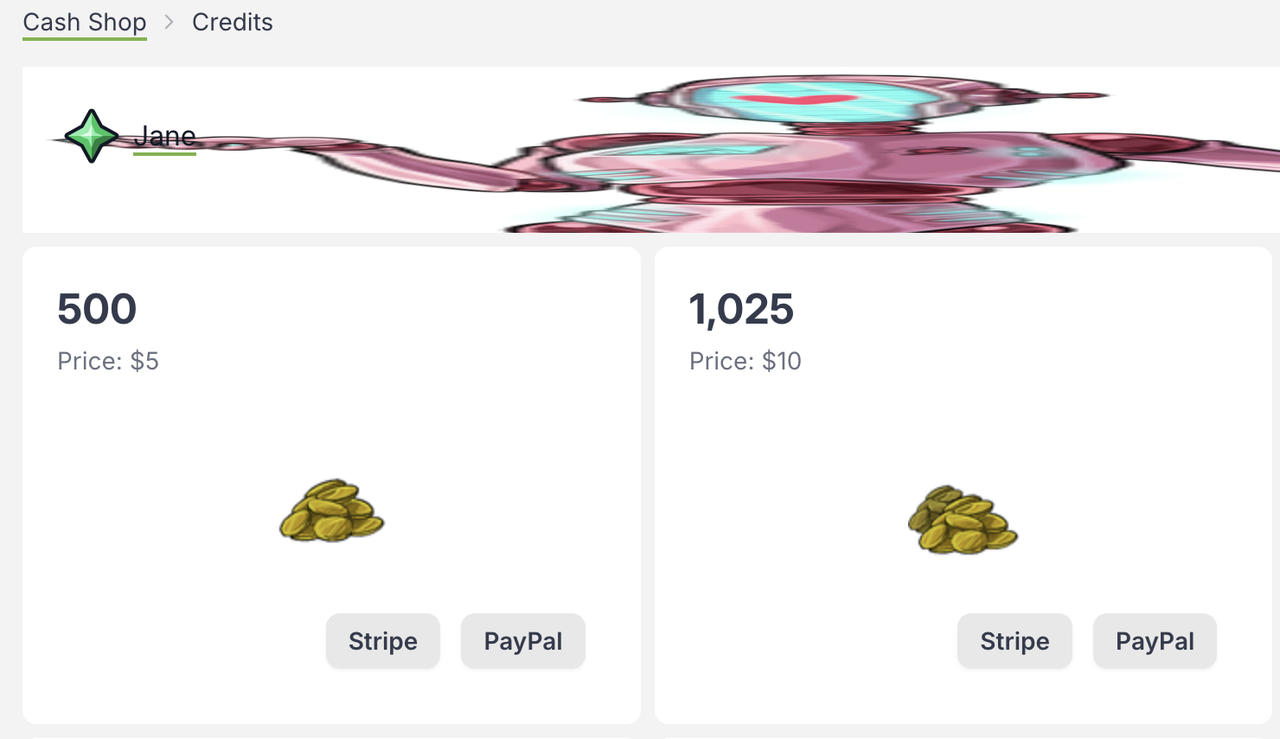Viewport: 1280px width, 739px height.
Task: Pay with Stripe for 1,025 credits
Action: pyautogui.click(x=1015, y=641)
